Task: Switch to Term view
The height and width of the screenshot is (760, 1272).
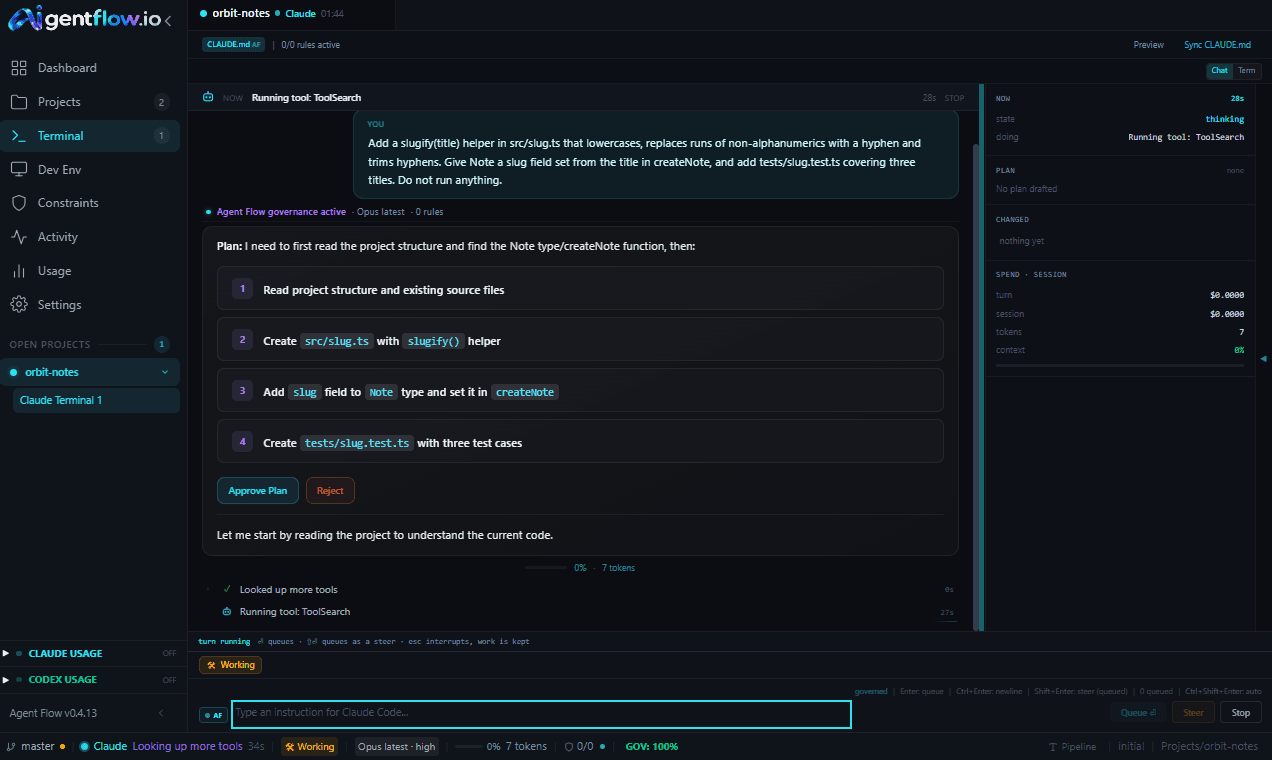Action: (x=1246, y=71)
